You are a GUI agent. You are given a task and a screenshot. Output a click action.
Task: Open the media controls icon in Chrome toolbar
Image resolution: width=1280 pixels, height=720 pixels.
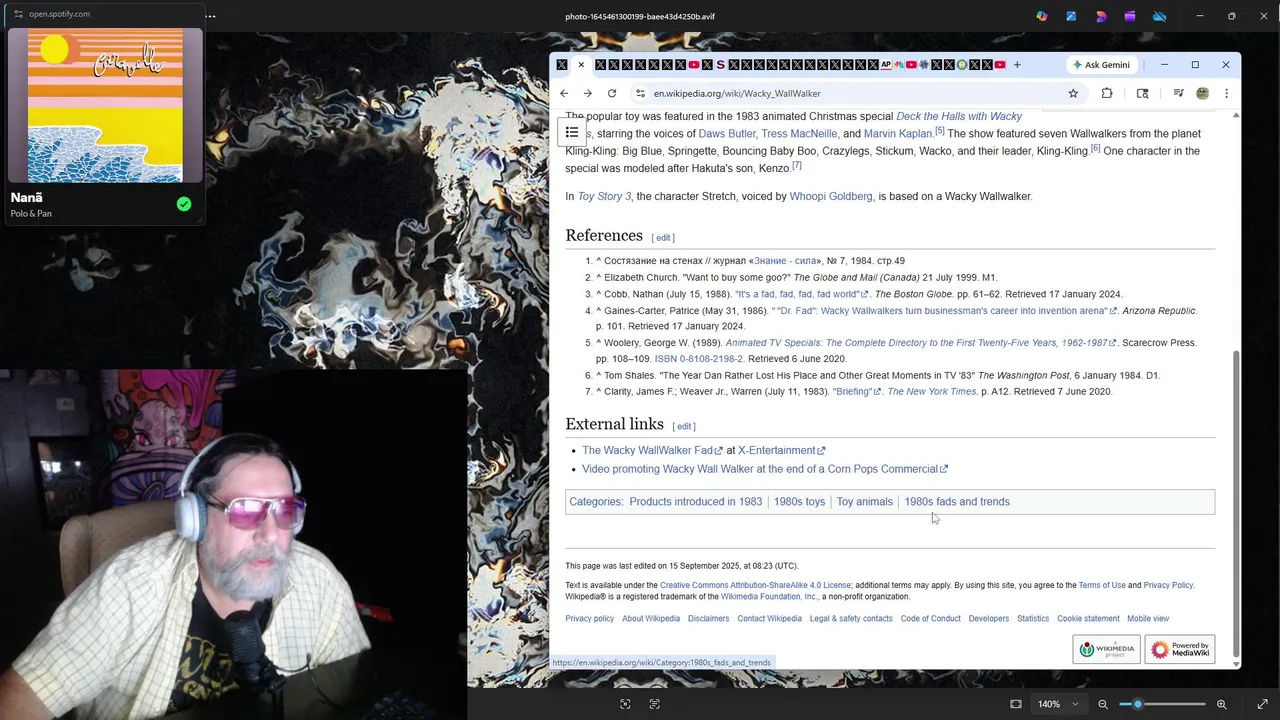[1178, 93]
